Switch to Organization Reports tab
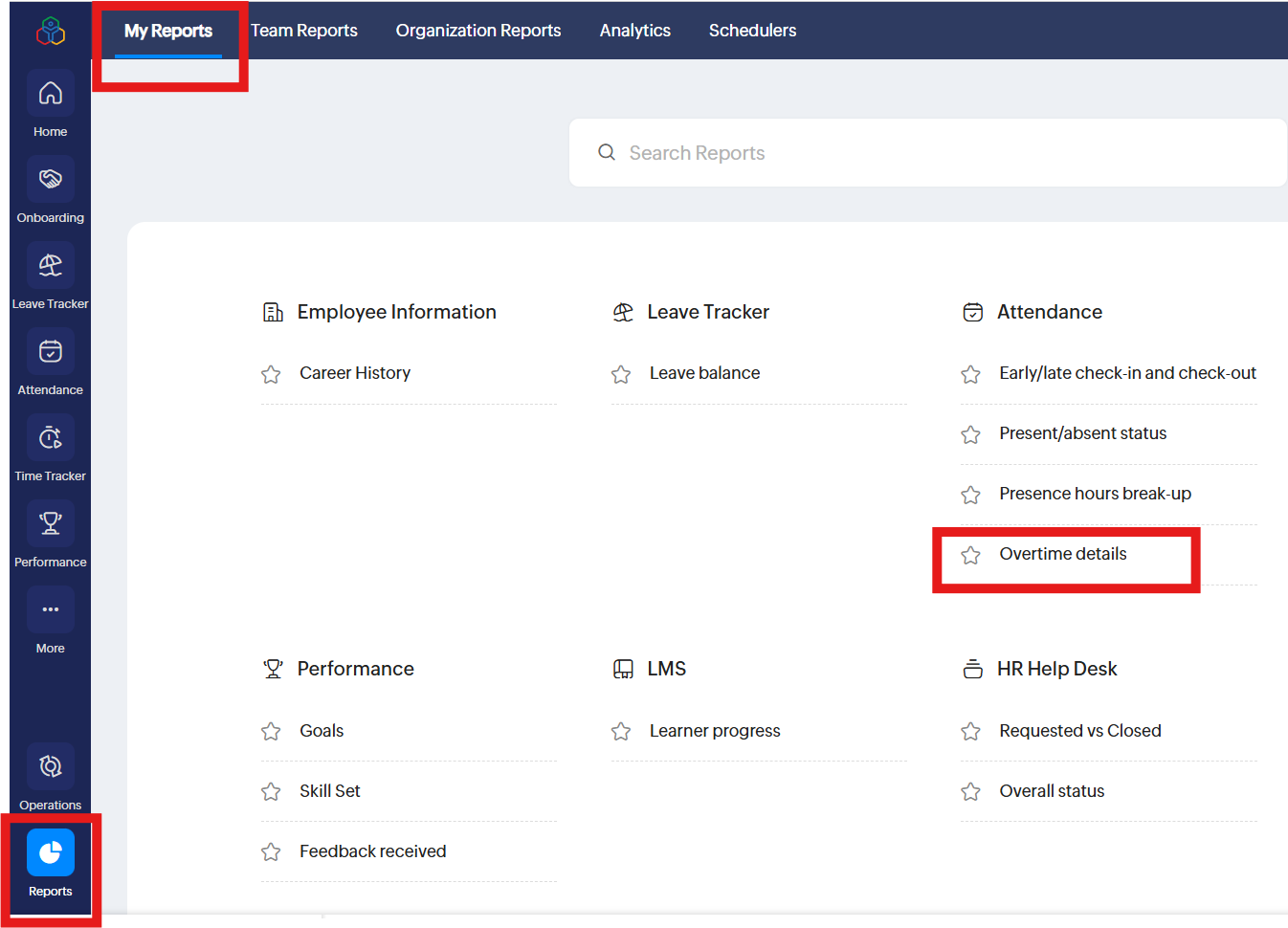Viewport: 1288px width, 928px height. coord(478,31)
